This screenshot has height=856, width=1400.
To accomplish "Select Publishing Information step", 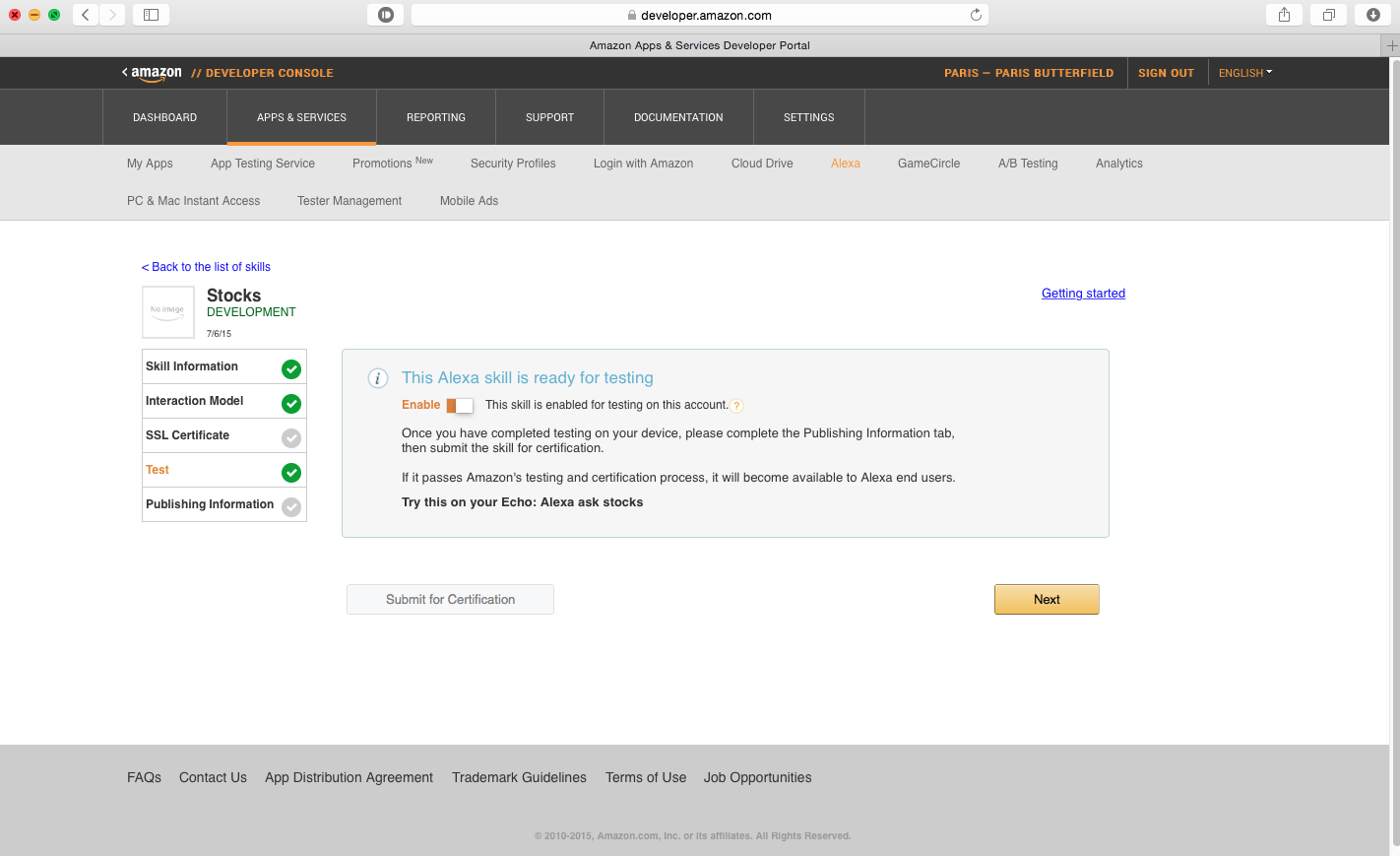I will pyautogui.click(x=224, y=504).
